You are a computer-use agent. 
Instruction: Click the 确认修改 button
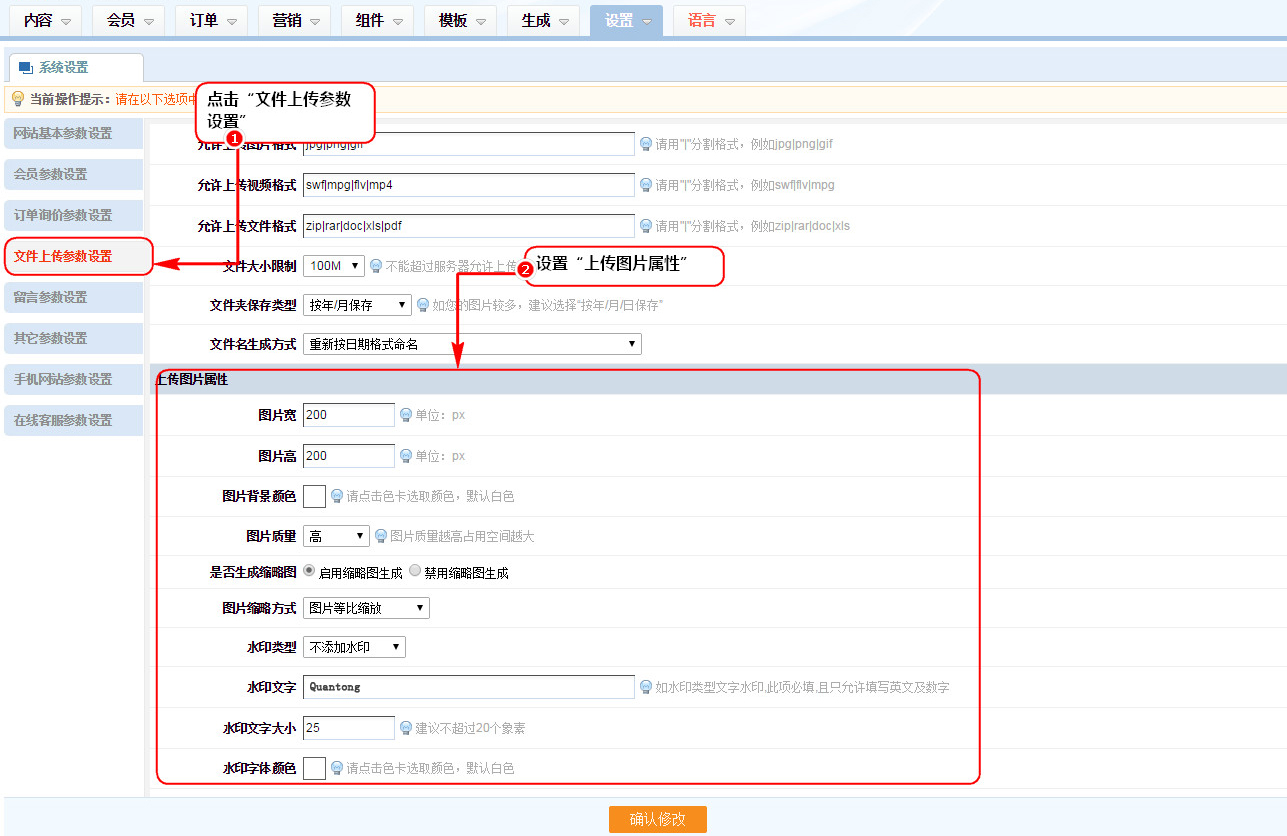click(x=657, y=819)
